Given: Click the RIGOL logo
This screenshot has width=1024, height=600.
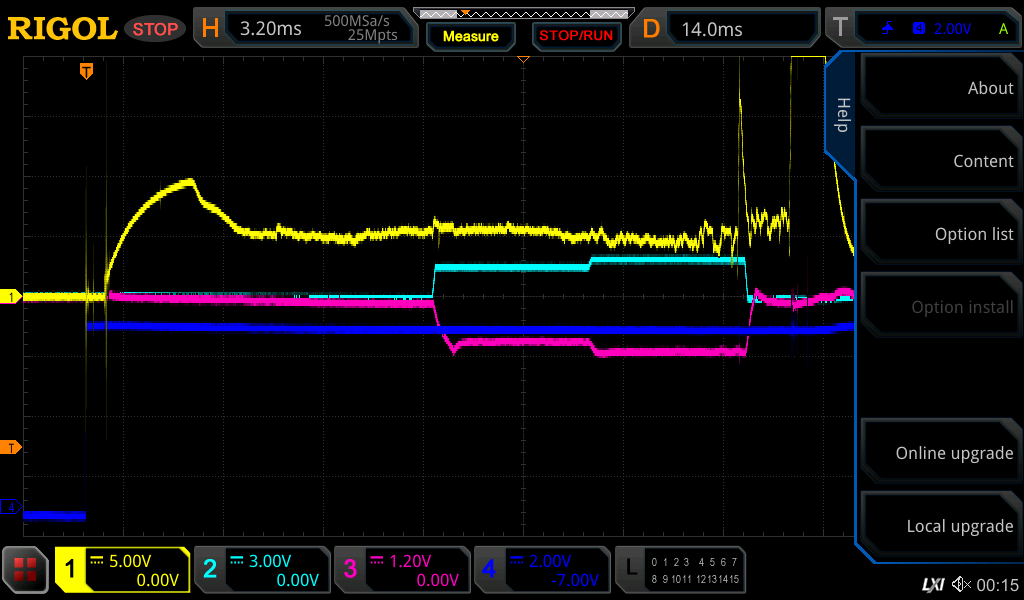Looking at the screenshot, I should [62, 29].
